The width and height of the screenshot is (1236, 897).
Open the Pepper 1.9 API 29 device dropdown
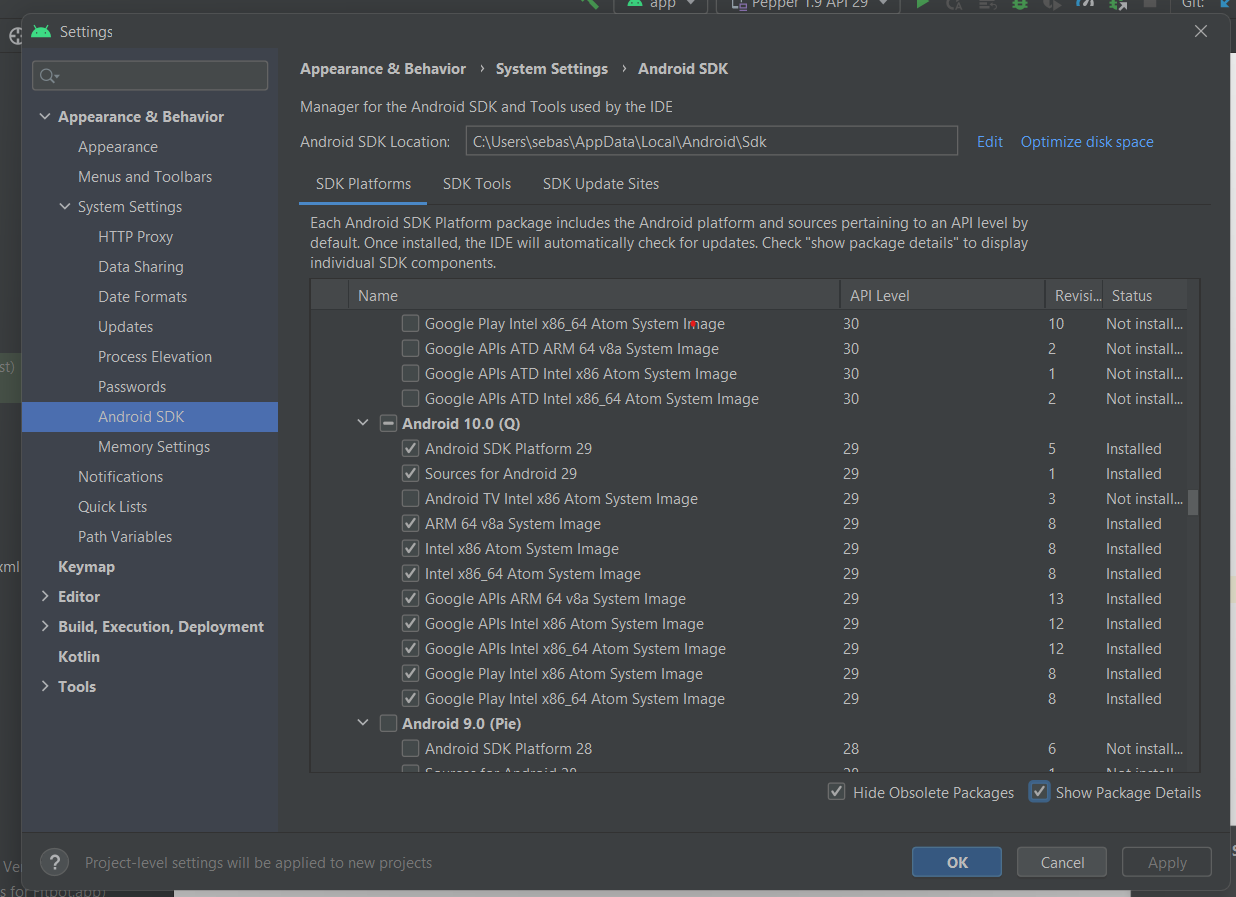coord(808,4)
